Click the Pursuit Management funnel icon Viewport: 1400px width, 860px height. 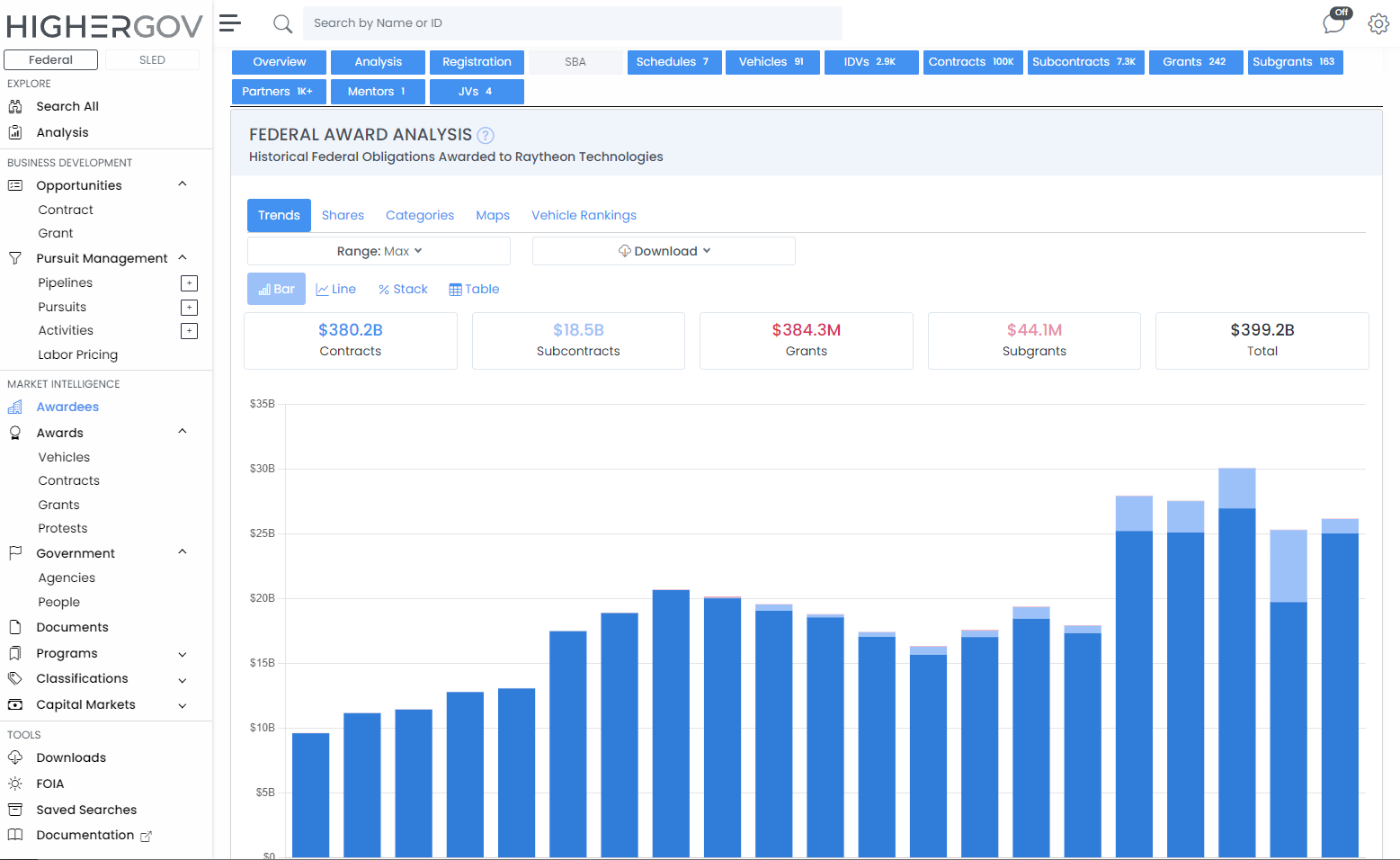(x=15, y=258)
